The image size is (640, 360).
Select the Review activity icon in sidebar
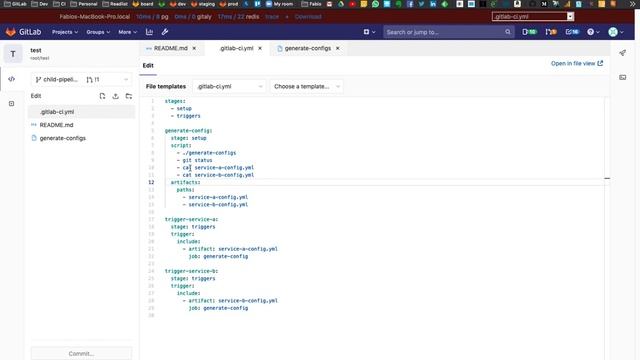11,104
